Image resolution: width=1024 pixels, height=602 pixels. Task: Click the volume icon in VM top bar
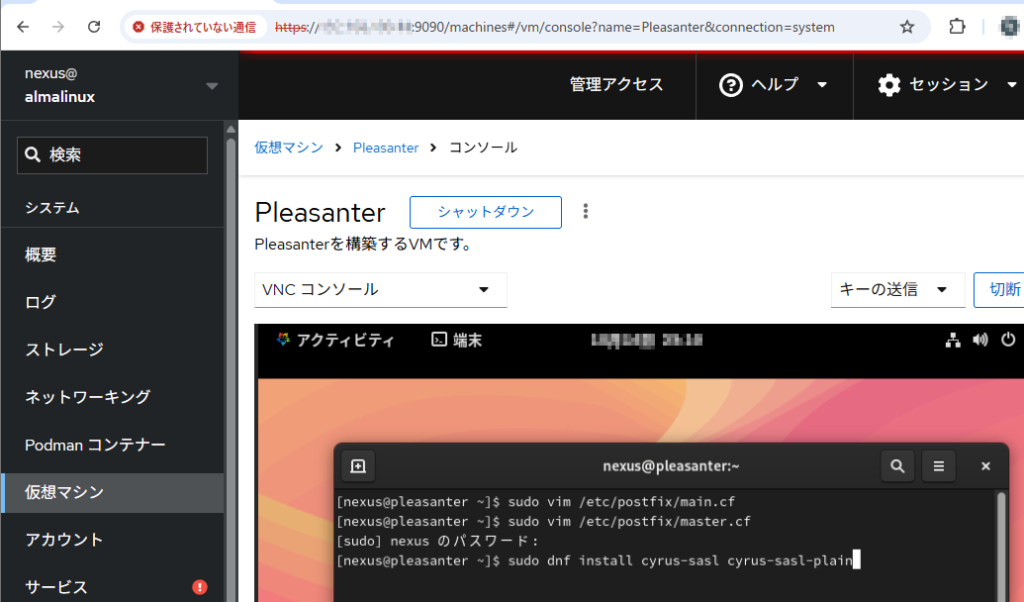[x=980, y=340]
